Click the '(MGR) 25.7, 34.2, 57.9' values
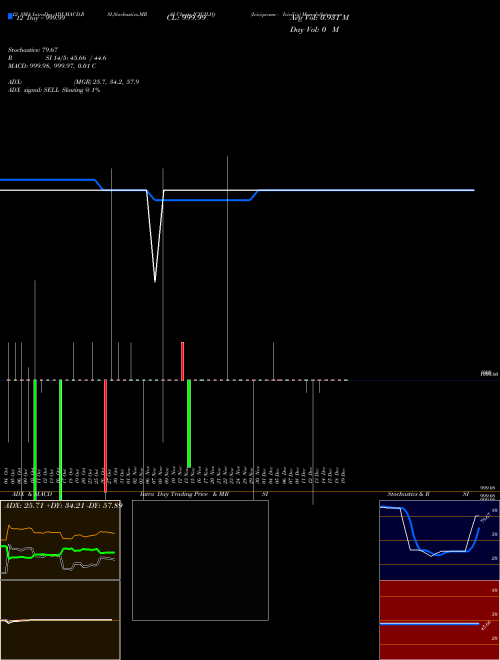The image size is (500, 660). tap(106, 82)
